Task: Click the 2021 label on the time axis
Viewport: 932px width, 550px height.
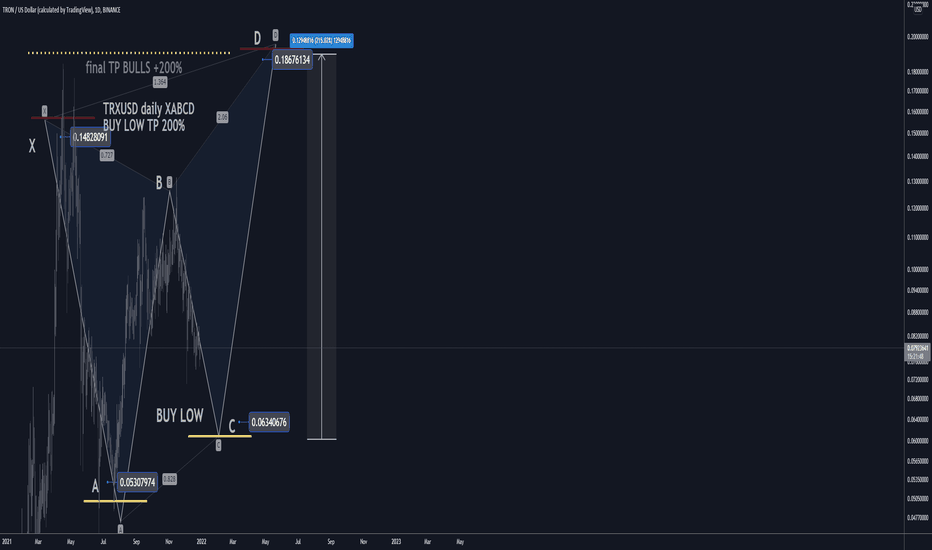Action: click(7, 542)
